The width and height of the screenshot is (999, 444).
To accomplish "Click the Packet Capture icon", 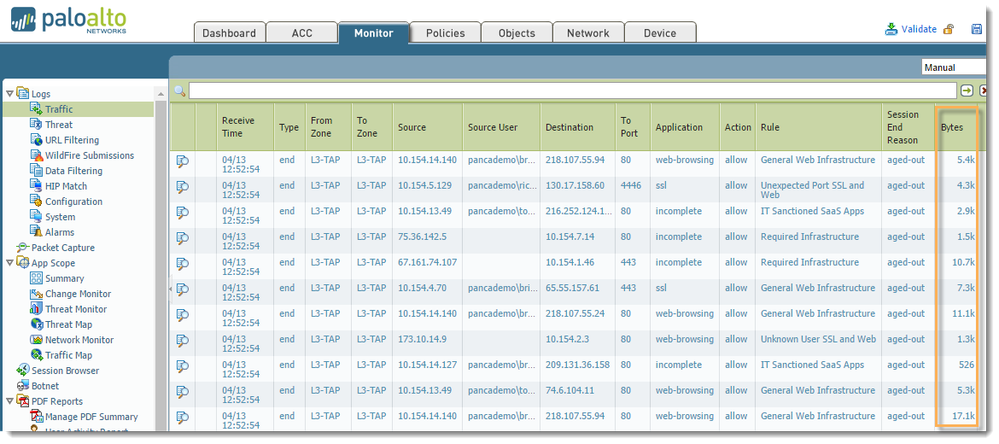I will pyautogui.click(x=23, y=247).
